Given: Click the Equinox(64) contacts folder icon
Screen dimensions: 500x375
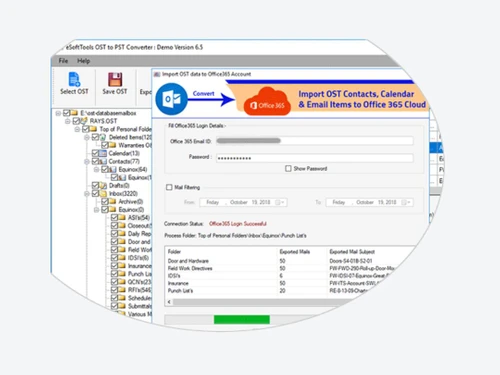Looking at the screenshot, I should coord(113,169).
